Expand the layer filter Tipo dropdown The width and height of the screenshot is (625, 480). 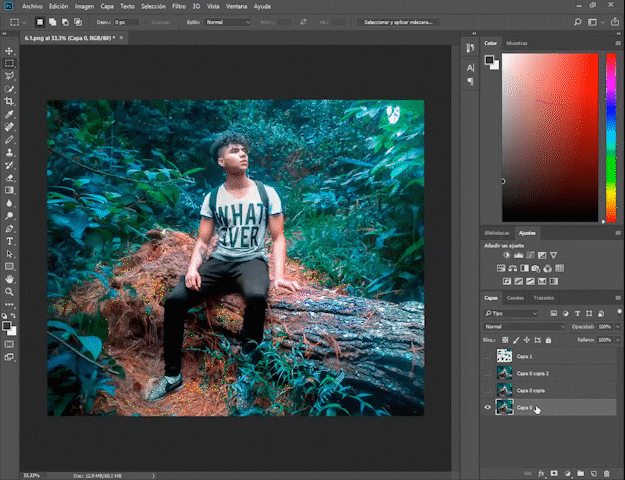point(509,313)
